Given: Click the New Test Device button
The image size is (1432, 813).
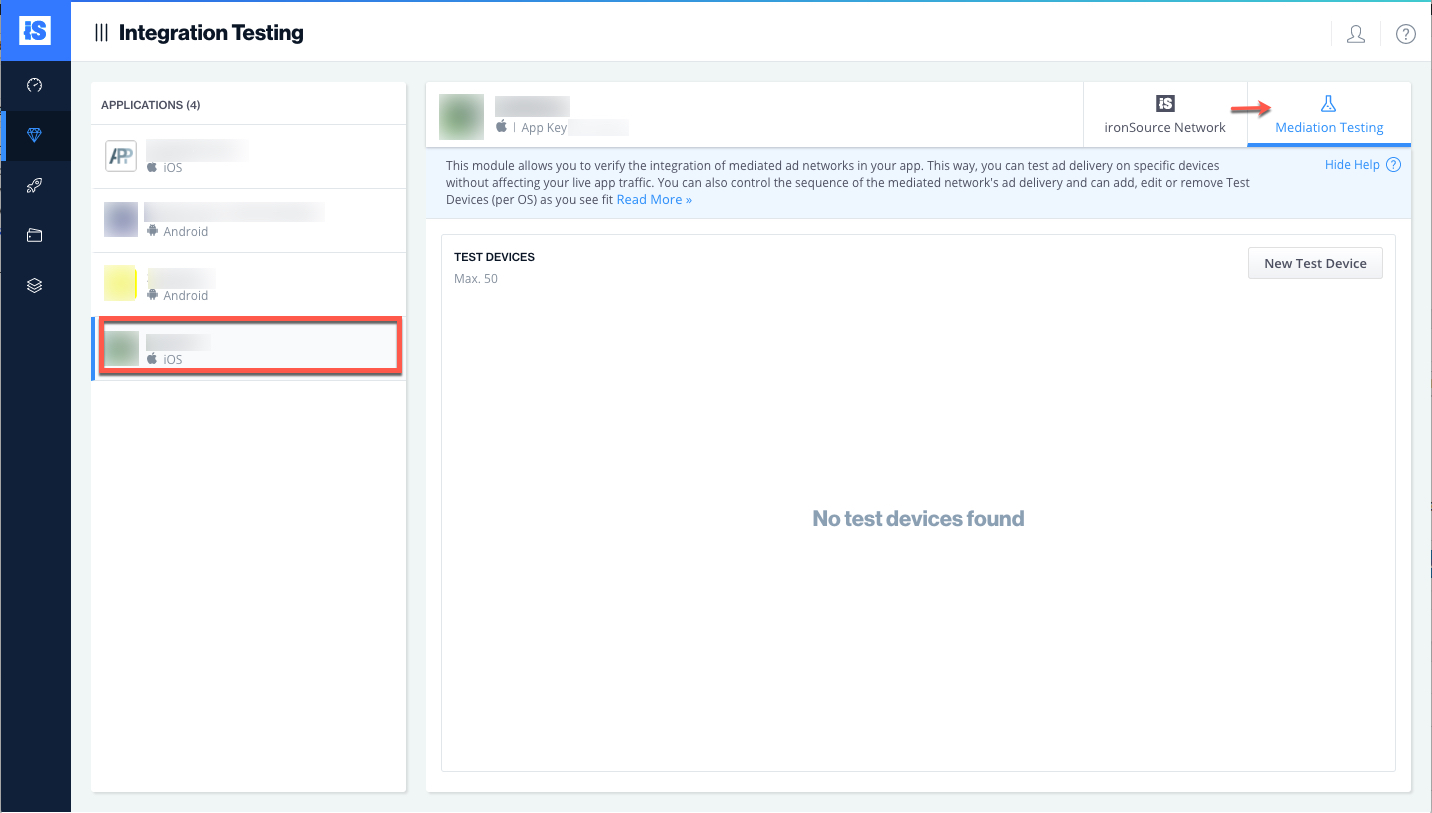Looking at the screenshot, I should coord(1315,263).
